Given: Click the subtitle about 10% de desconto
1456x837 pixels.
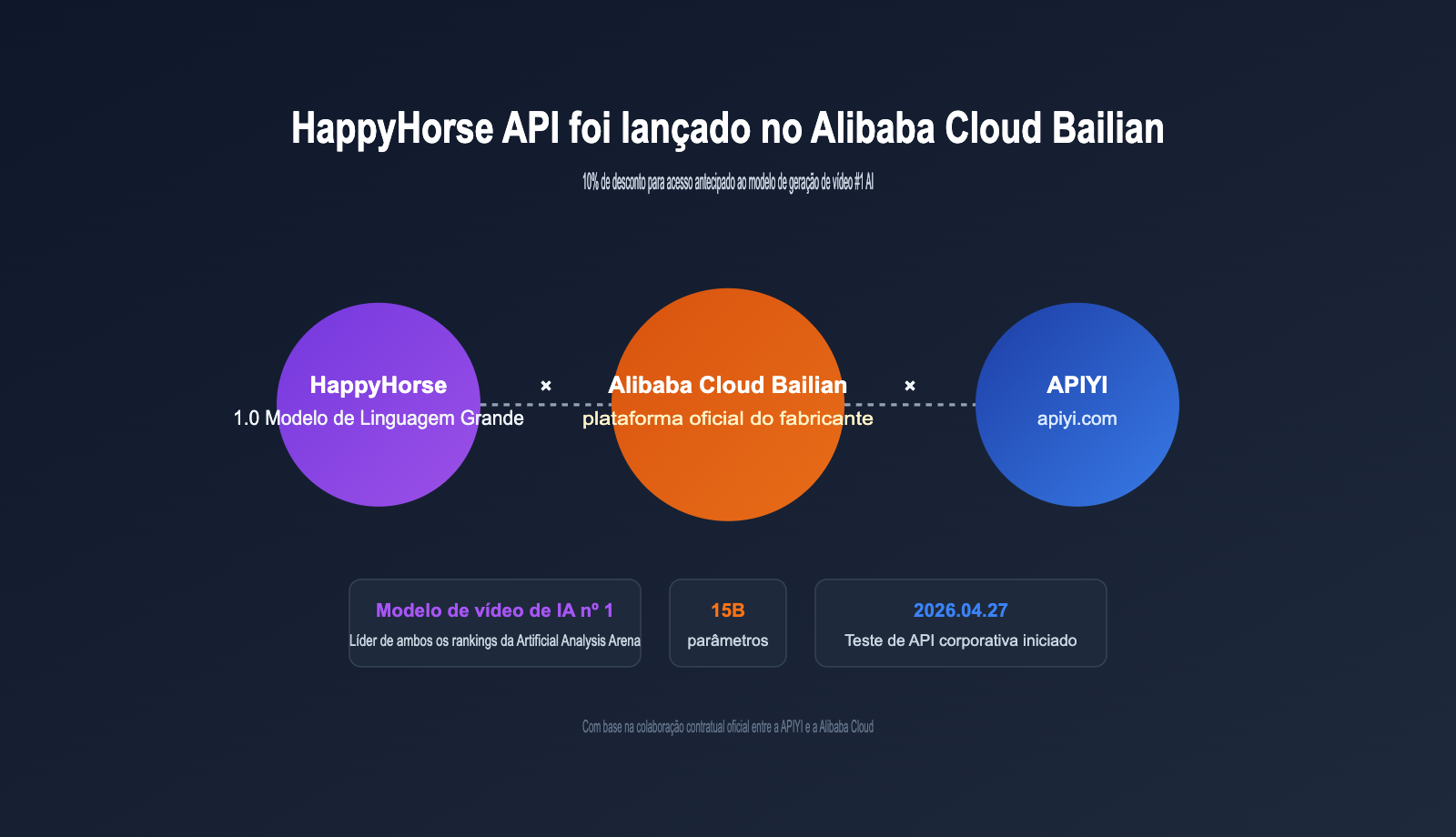Looking at the screenshot, I should point(728,182).
